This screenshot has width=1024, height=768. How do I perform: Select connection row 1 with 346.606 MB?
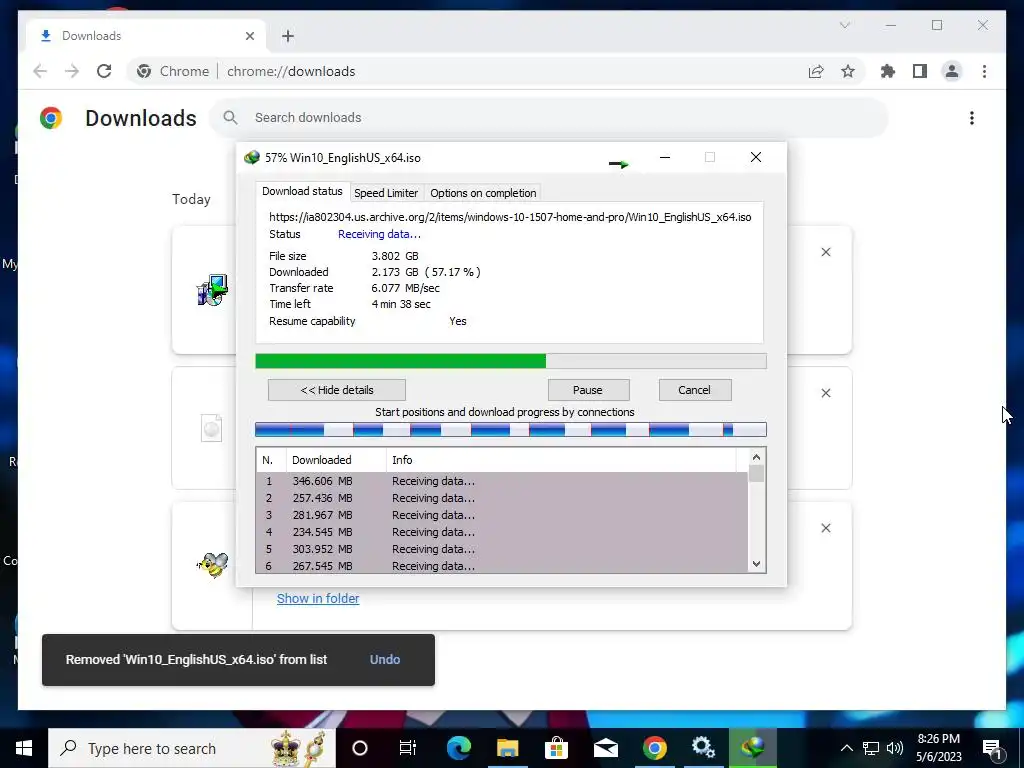point(502,481)
